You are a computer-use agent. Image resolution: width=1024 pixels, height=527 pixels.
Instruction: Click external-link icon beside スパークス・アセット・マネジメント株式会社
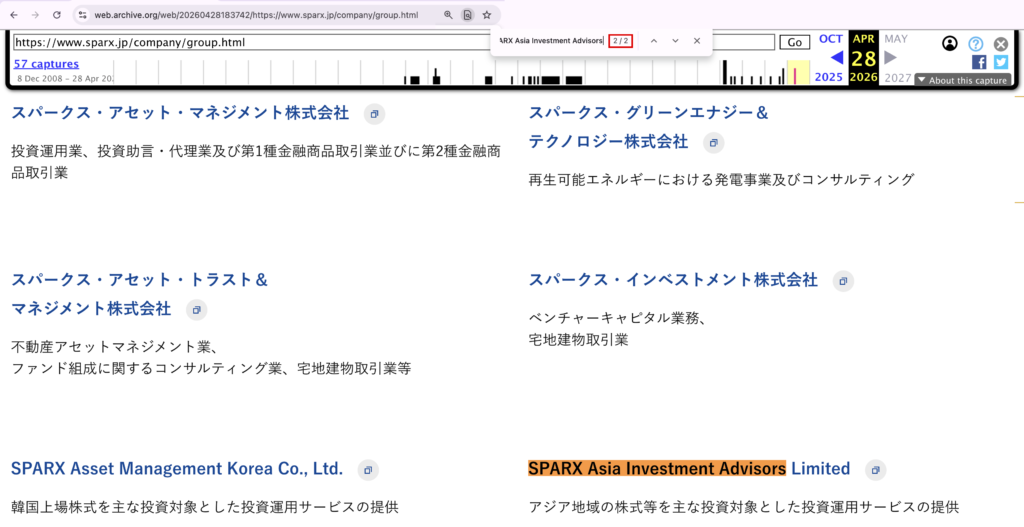[x=374, y=114]
